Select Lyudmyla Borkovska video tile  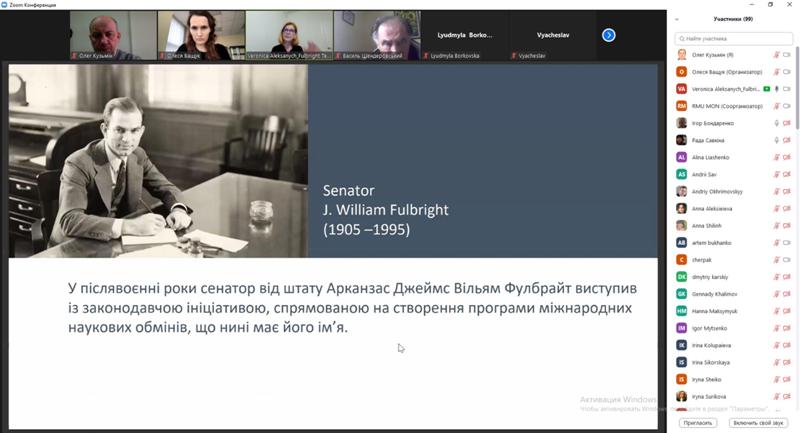[465, 35]
